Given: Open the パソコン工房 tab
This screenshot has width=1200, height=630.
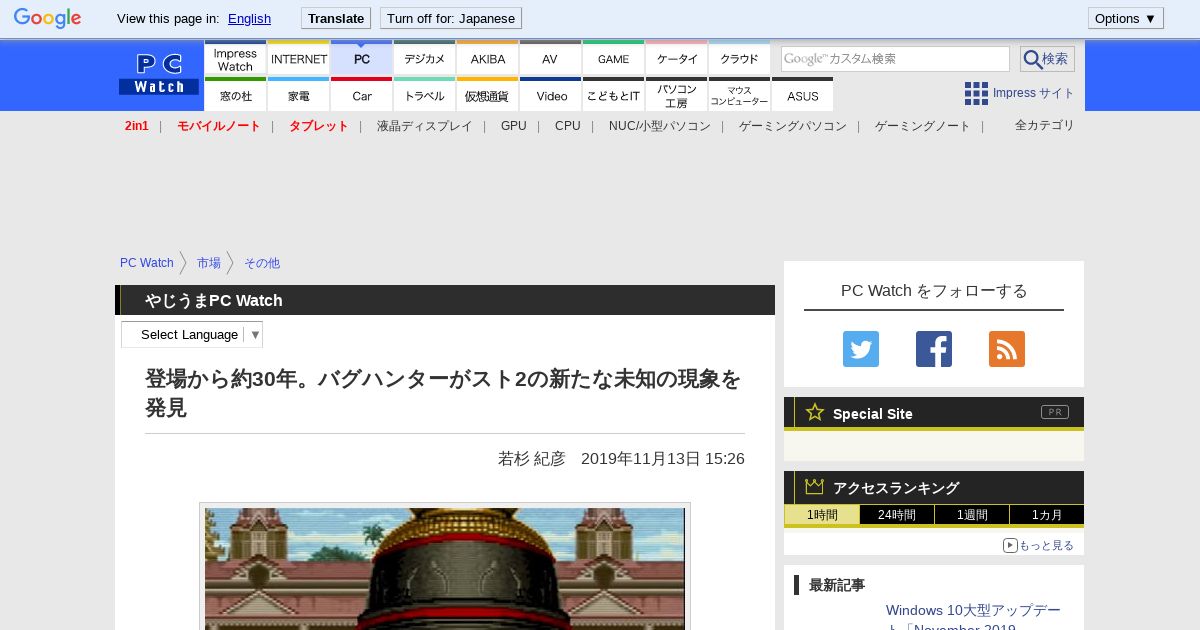Looking at the screenshot, I should pos(677,95).
